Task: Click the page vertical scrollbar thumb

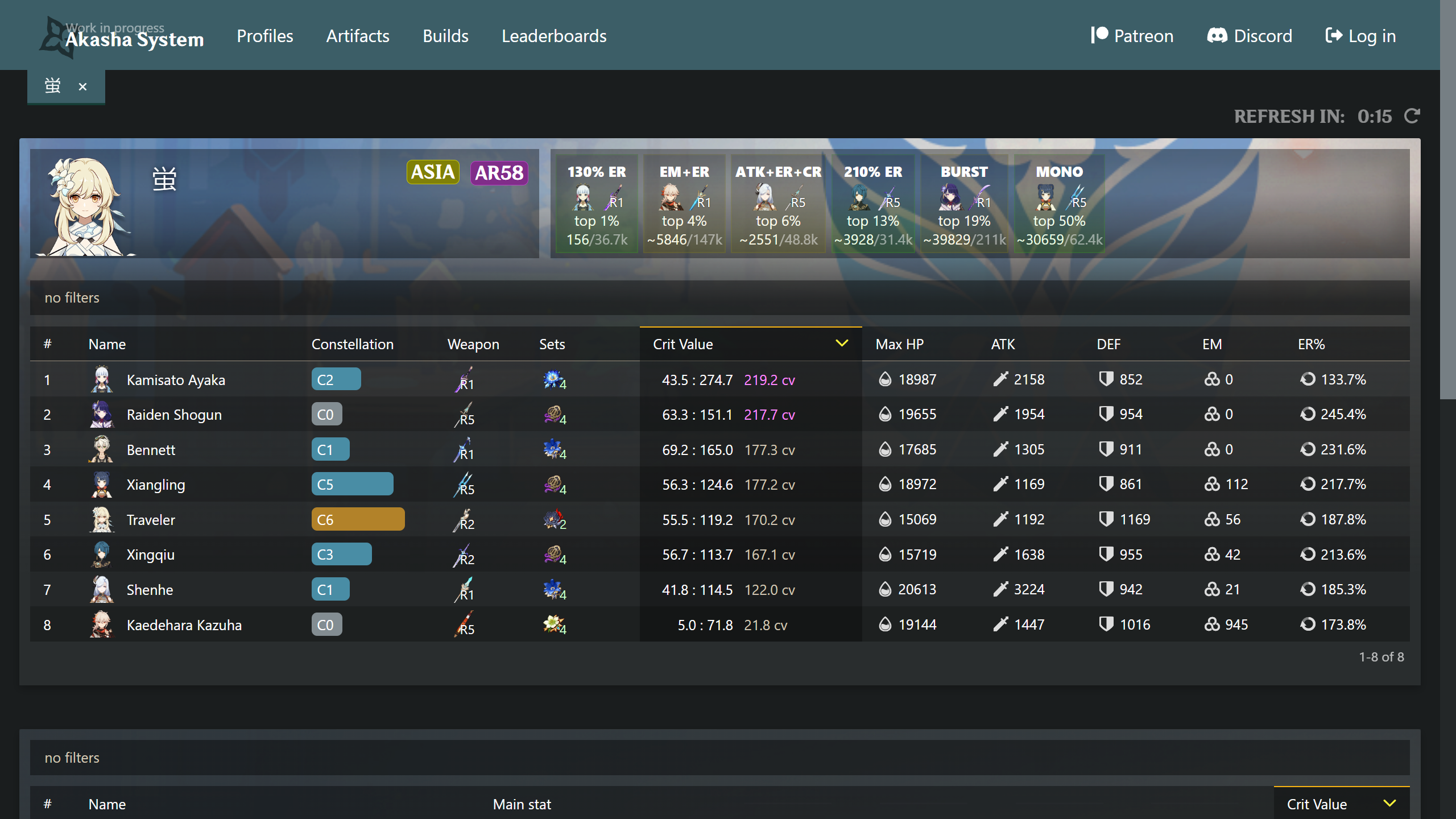Action: click(x=1448, y=199)
